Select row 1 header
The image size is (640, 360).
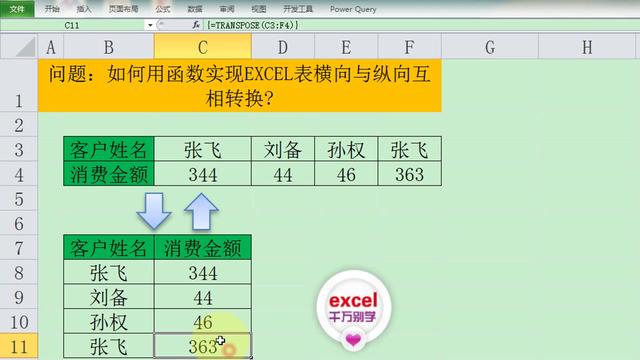[19, 86]
